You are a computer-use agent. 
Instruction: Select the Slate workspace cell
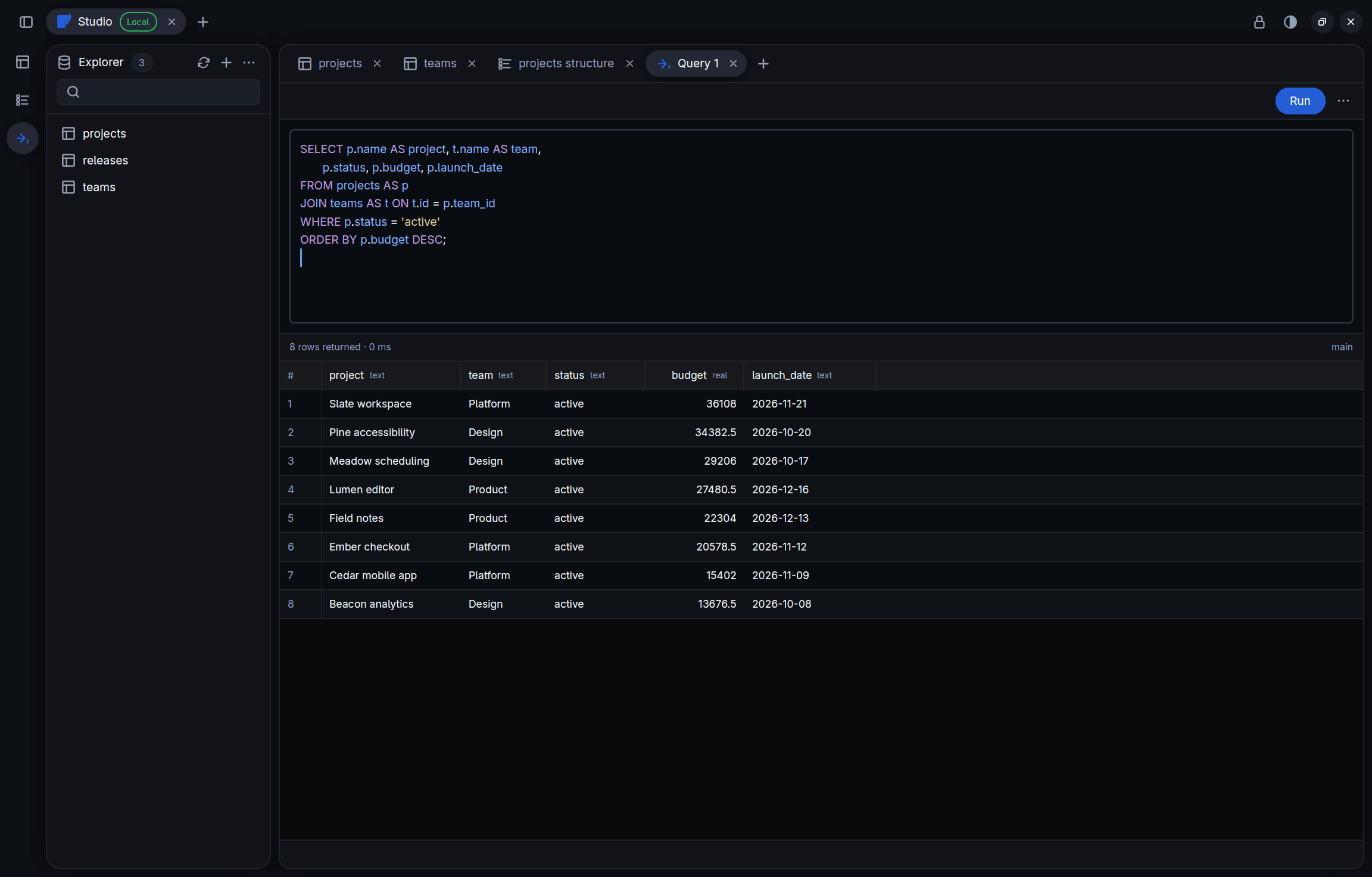(391, 404)
